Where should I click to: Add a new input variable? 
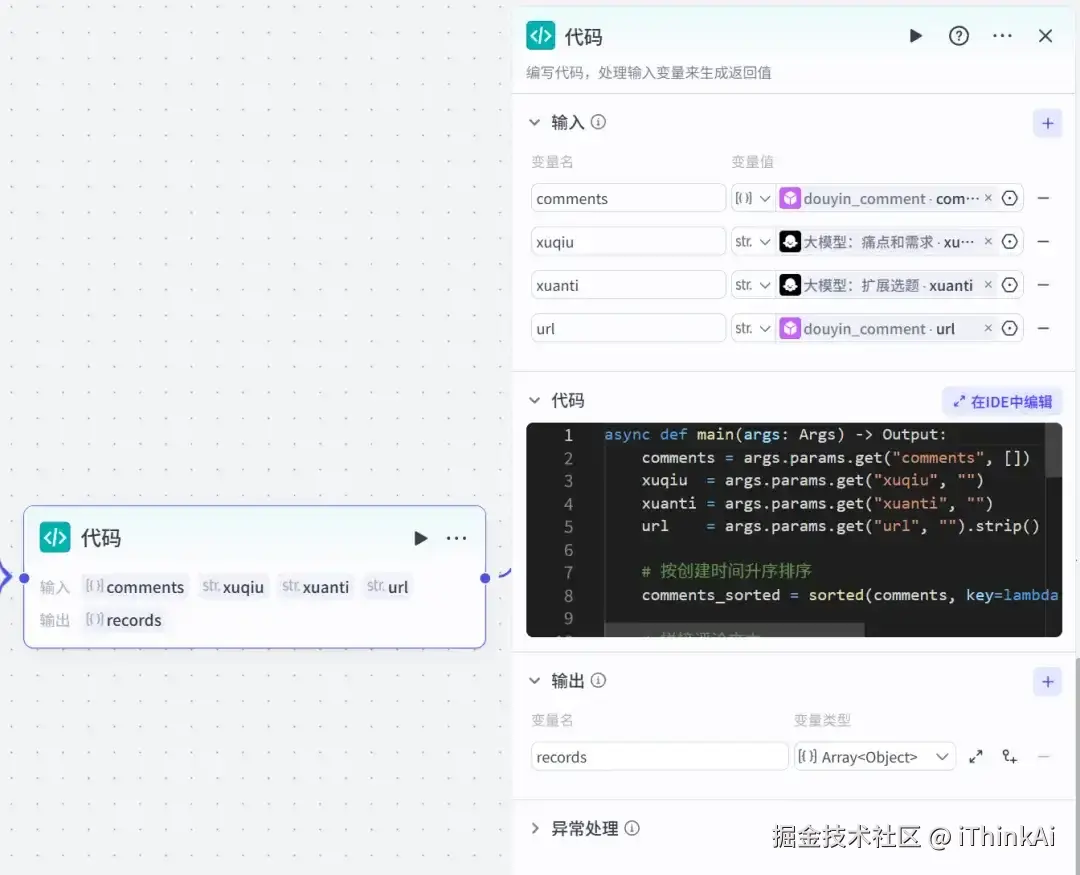[x=1048, y=123]
